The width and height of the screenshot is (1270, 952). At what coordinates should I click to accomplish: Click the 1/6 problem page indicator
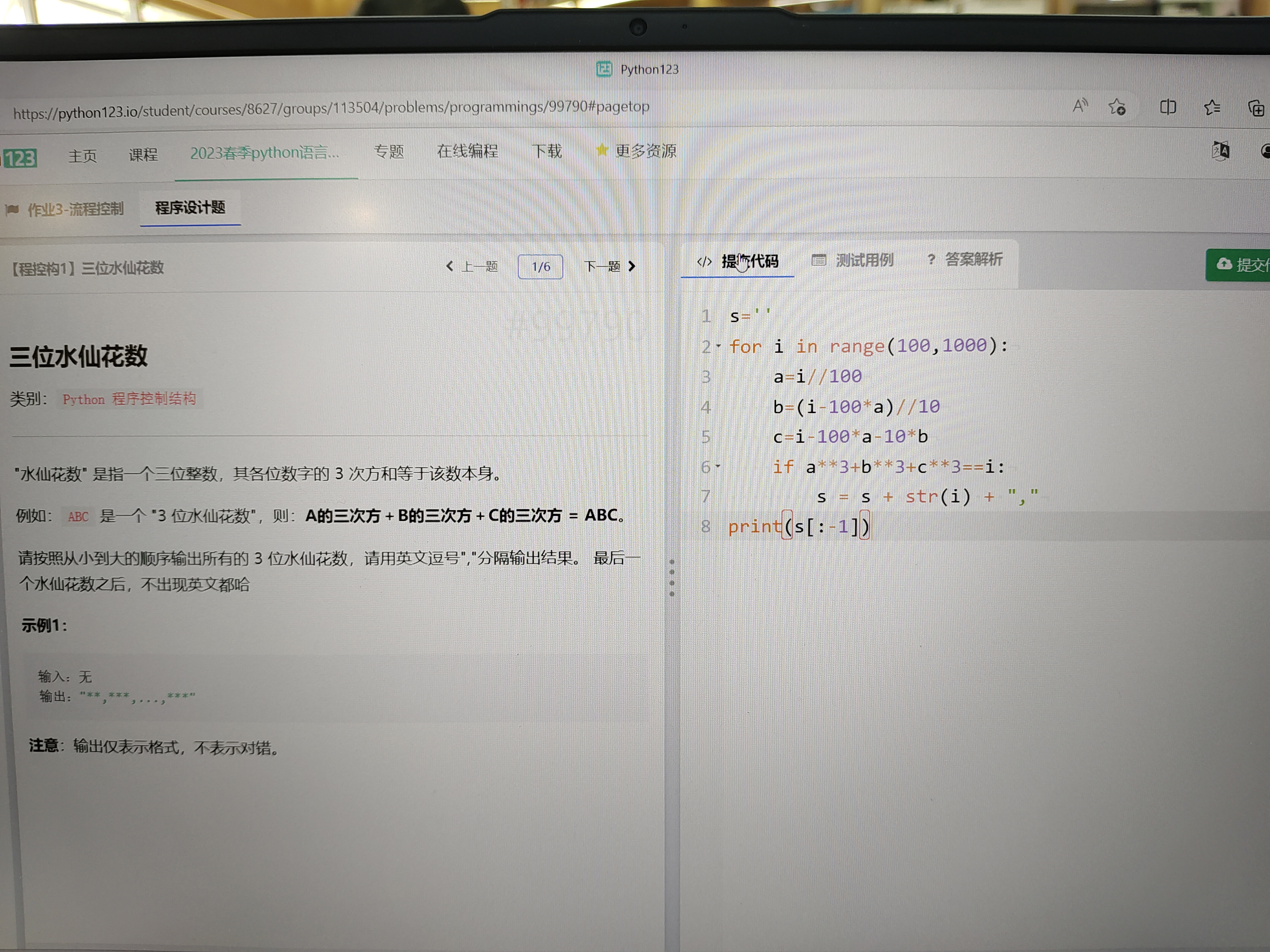pyautogui.click(x=540, y=267)
